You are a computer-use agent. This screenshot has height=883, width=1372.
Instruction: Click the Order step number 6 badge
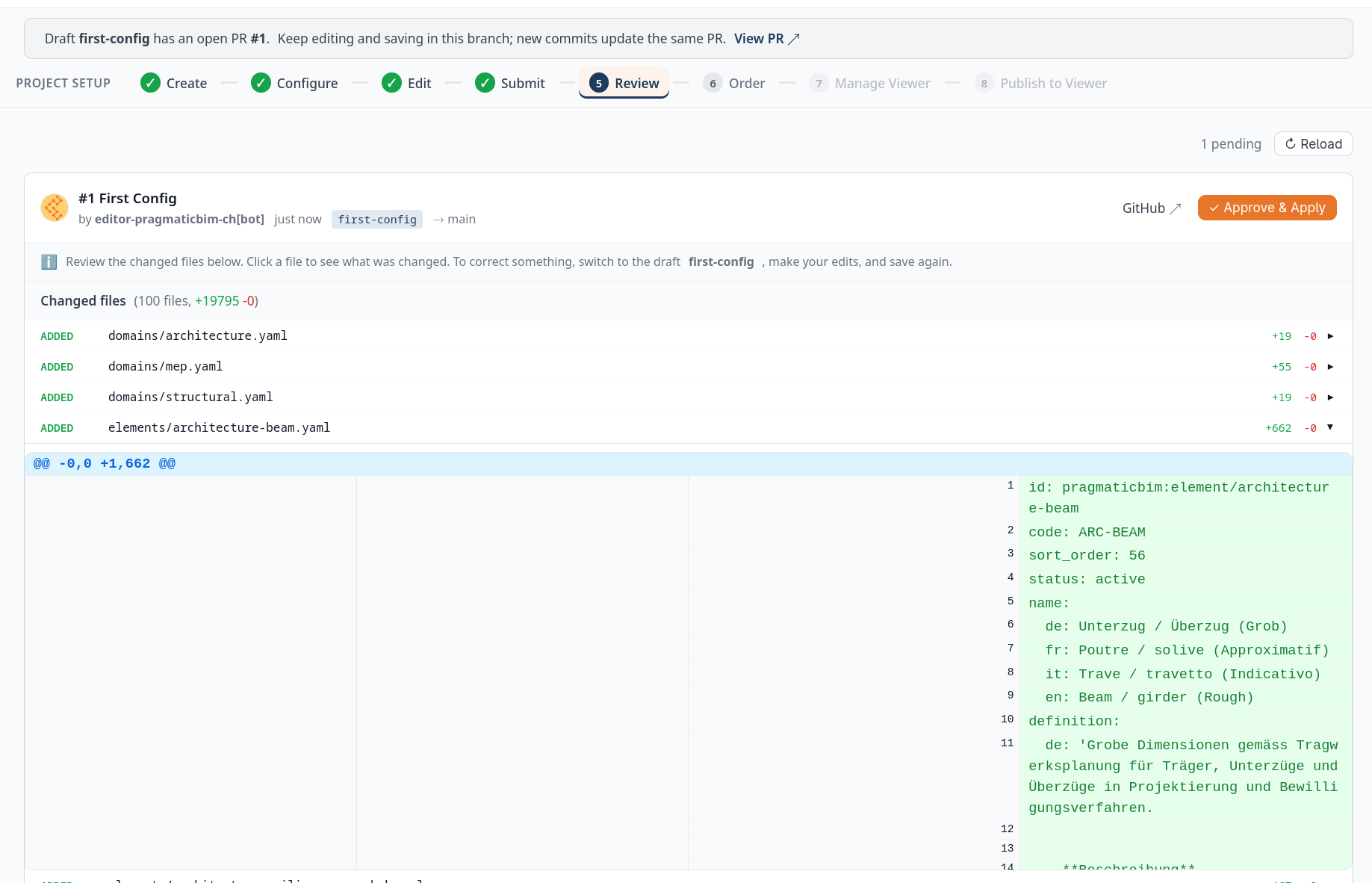click(x=713, y=83)
